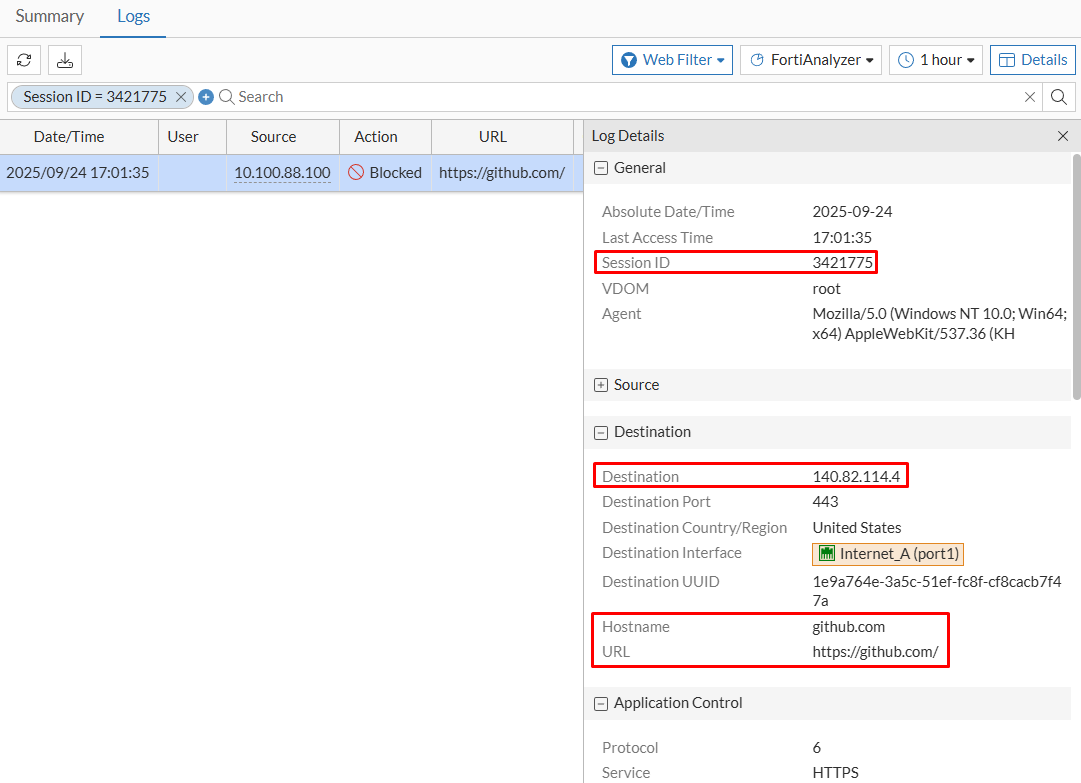Switch to the Summary tab

pos(50,16)
